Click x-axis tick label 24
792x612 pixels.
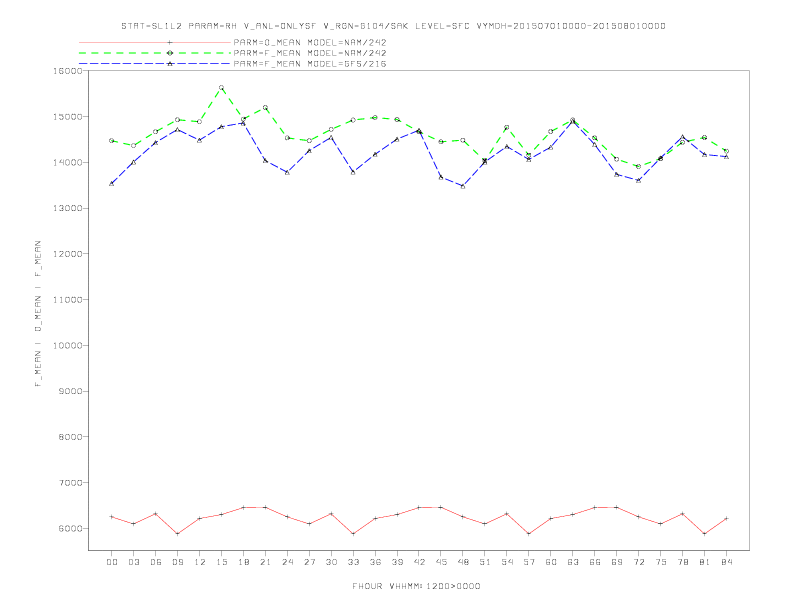[x=287, y=562]
